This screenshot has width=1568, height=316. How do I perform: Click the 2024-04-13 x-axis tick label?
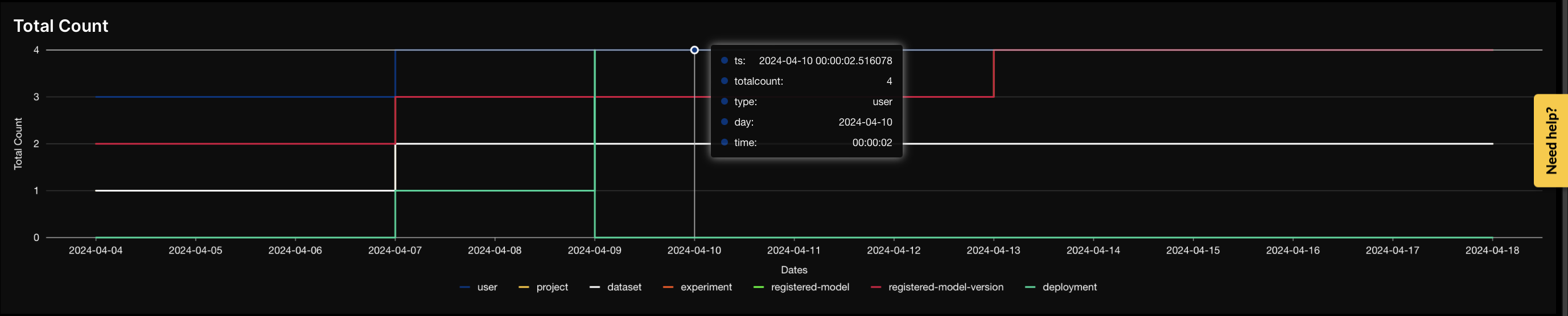tap(993, 251)
